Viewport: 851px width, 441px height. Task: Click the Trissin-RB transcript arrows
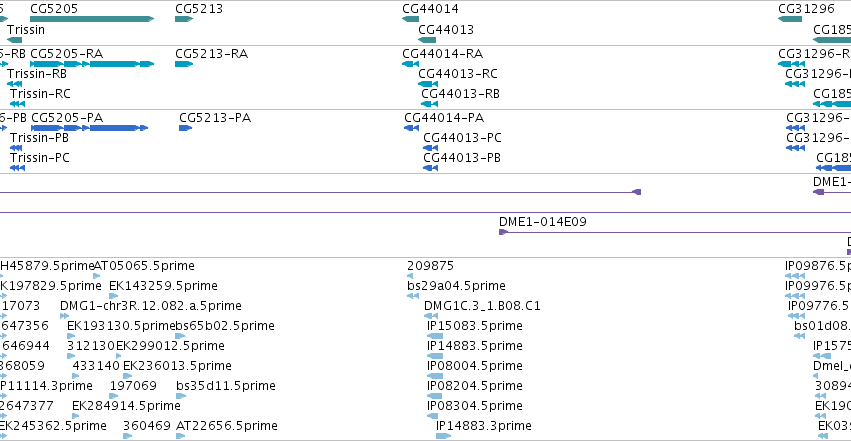pyautogui.click(x=15, y=84)
